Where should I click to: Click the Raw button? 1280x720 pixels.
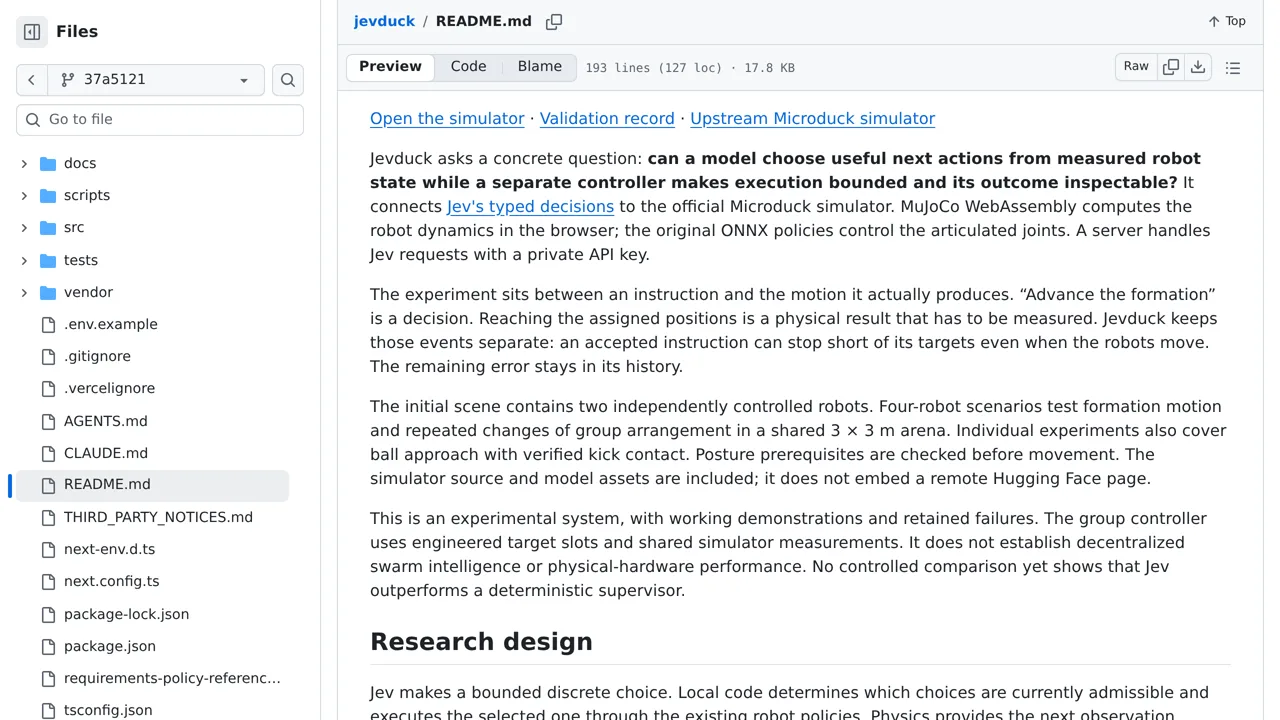tap(1136, 67)
